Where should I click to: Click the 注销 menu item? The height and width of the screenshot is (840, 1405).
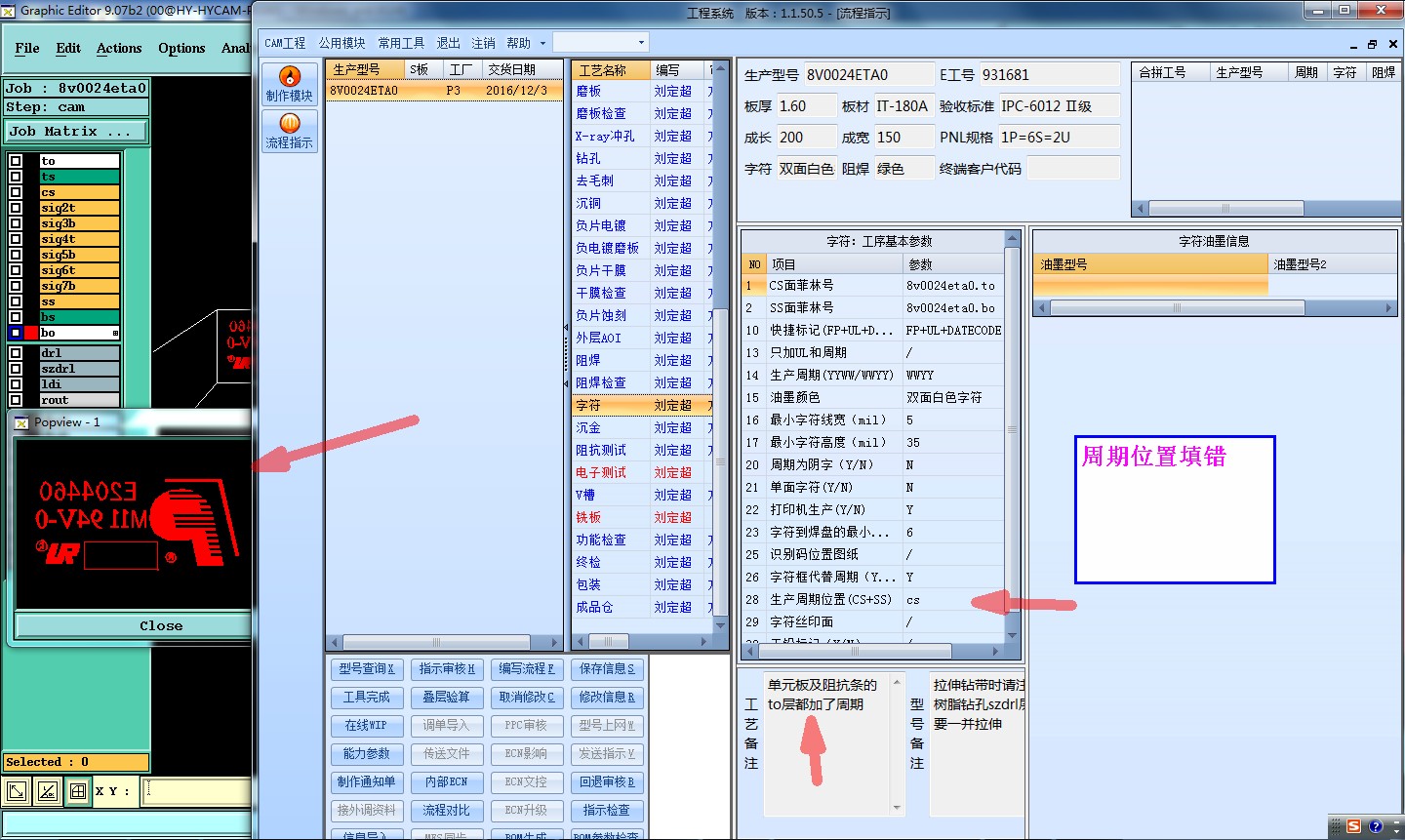coord(483,43)
